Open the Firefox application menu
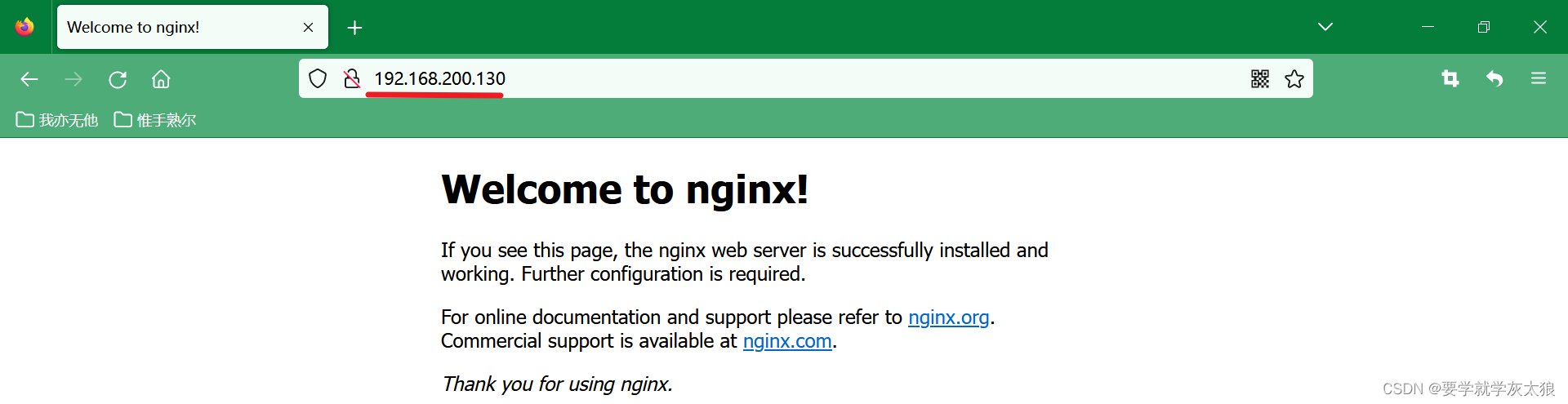The width and height of the screenshot is (1568, 404). tap(1539, 78)
